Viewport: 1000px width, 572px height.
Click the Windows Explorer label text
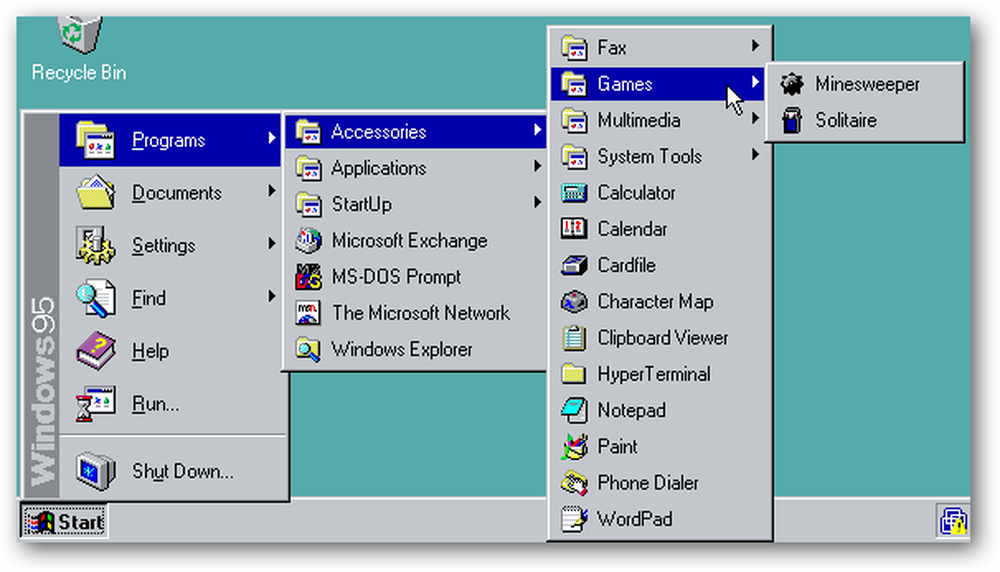[x=402, y=349]
